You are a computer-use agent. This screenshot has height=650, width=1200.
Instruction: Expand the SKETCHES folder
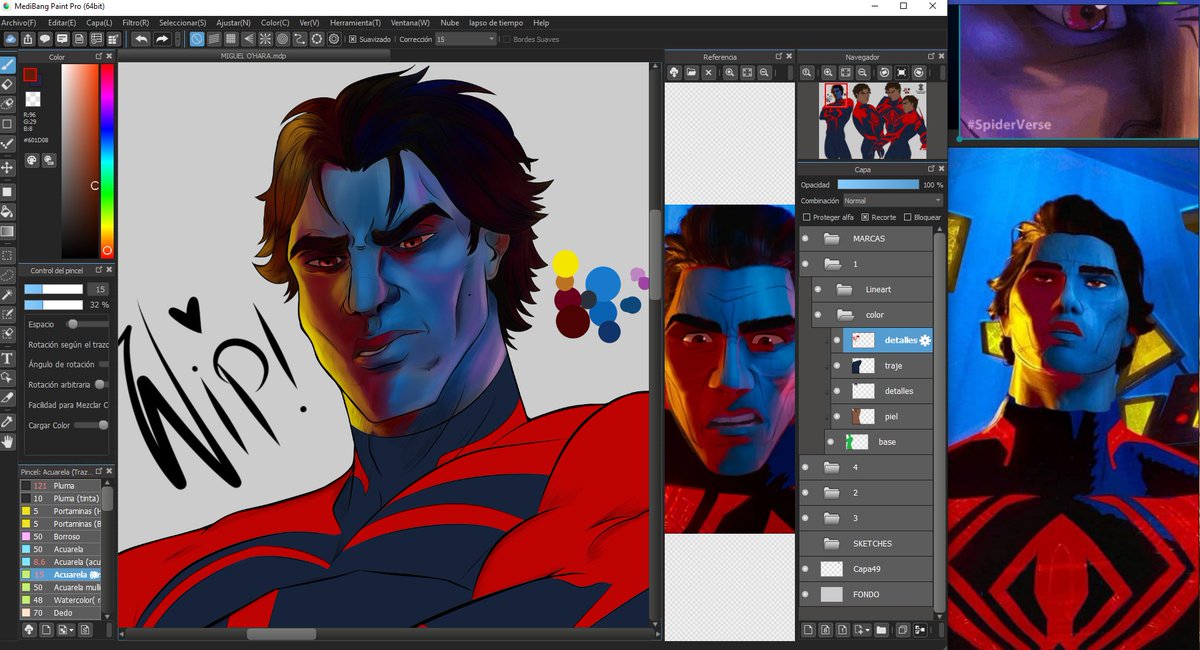point(831,544)
